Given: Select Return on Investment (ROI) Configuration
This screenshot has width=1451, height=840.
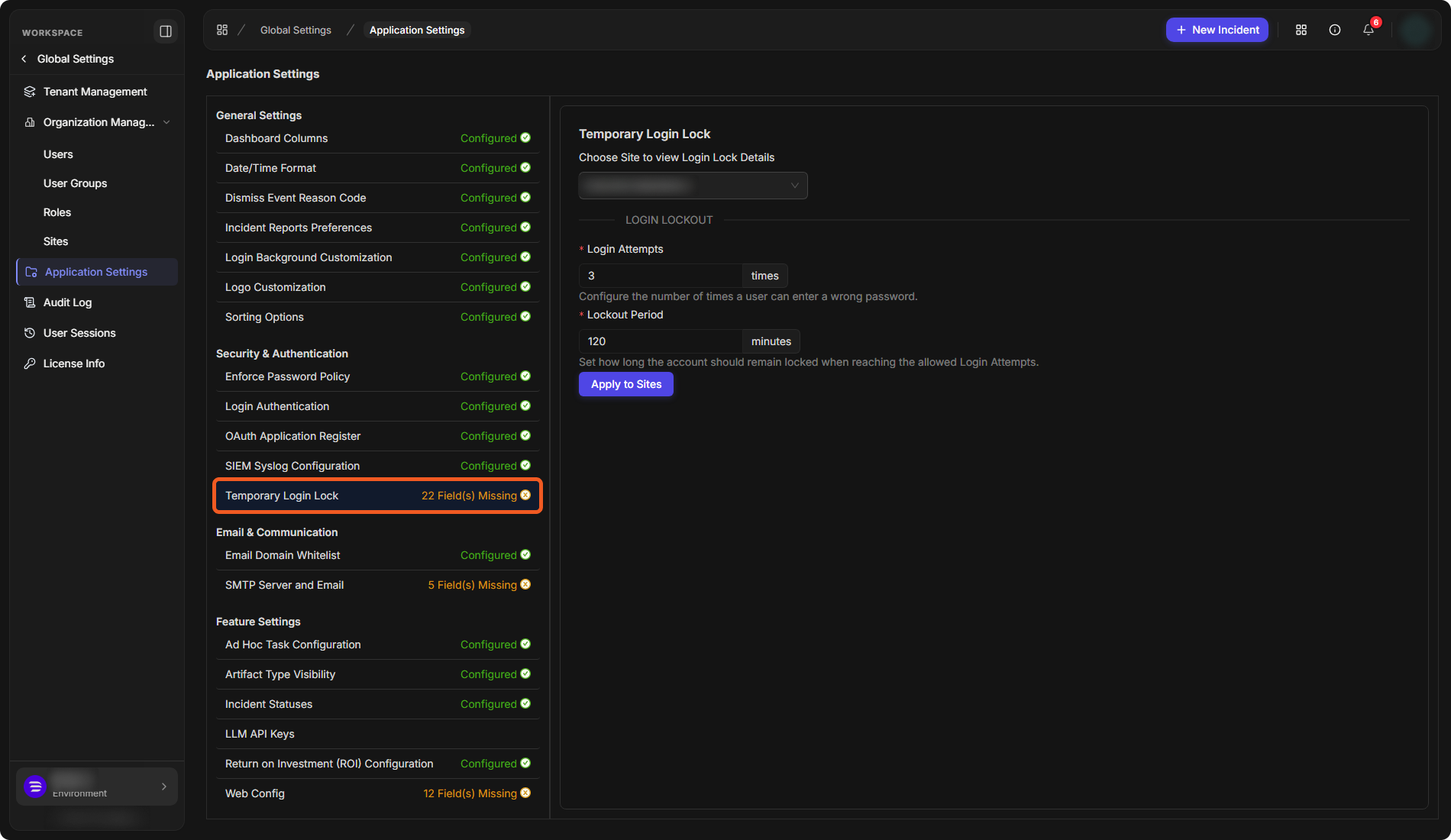Looking at the screenshot, I should coord(377,764).
